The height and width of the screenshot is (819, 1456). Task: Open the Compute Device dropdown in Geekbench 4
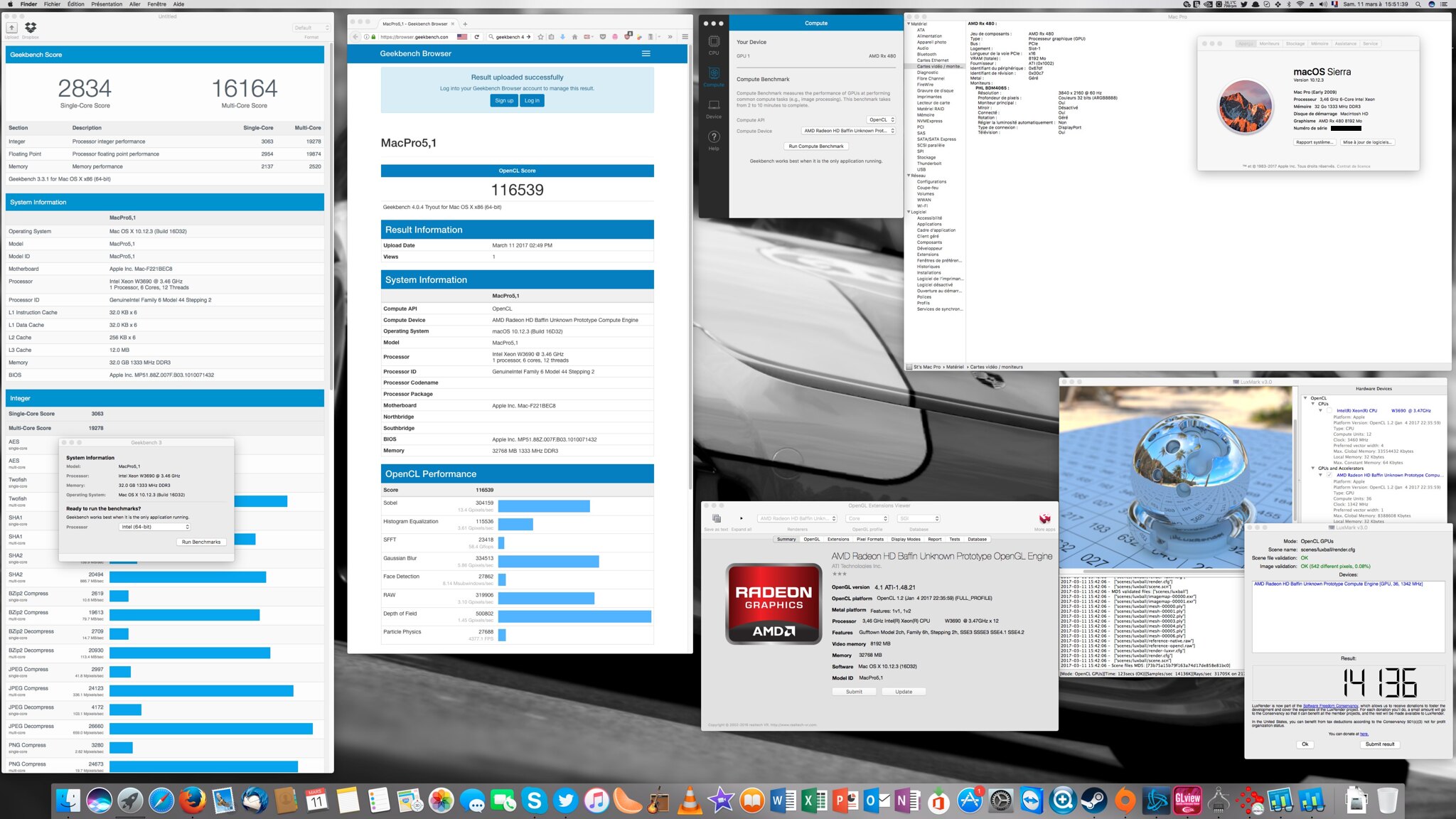point(848,131)
